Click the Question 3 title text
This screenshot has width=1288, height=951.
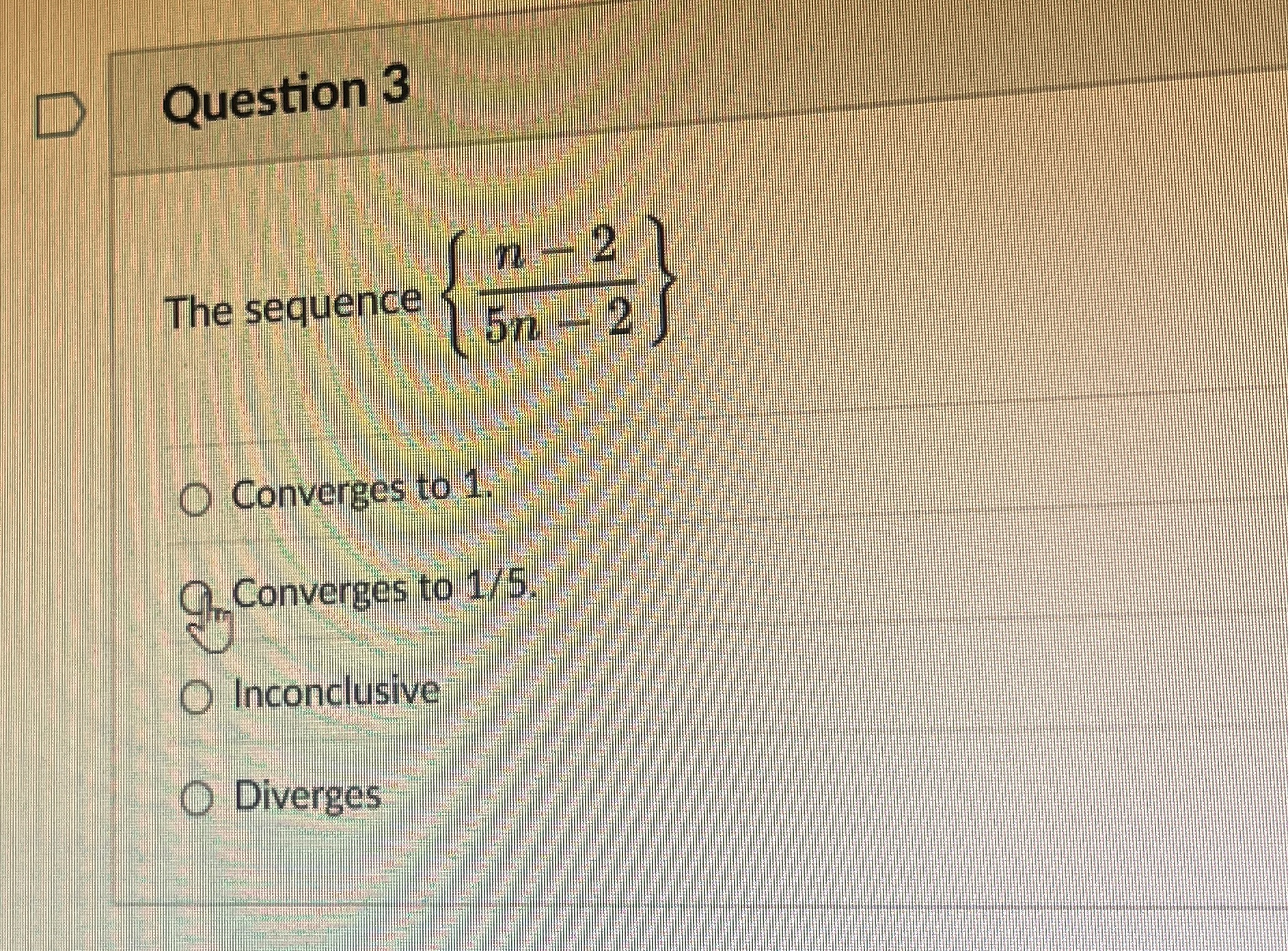coord(287,92)
